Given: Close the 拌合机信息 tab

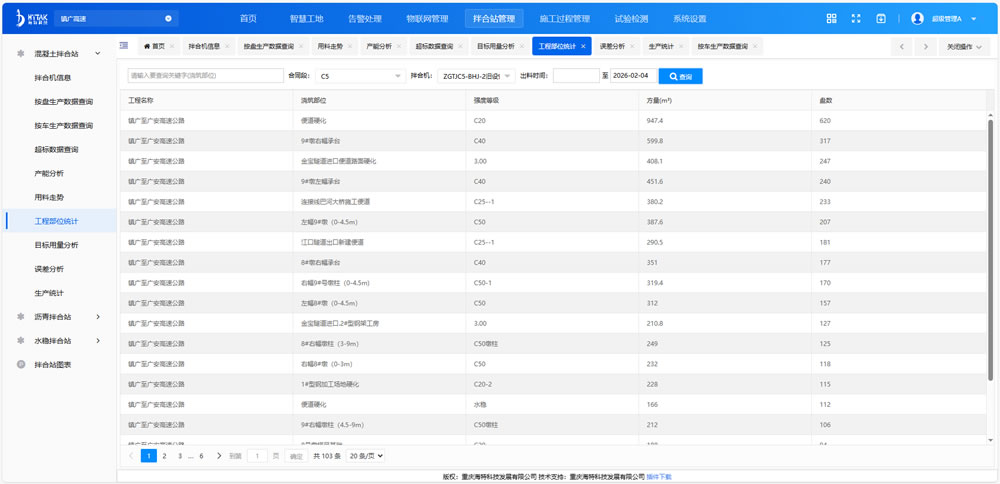Looking at the screenshot, I should click(x=228, y=46).
